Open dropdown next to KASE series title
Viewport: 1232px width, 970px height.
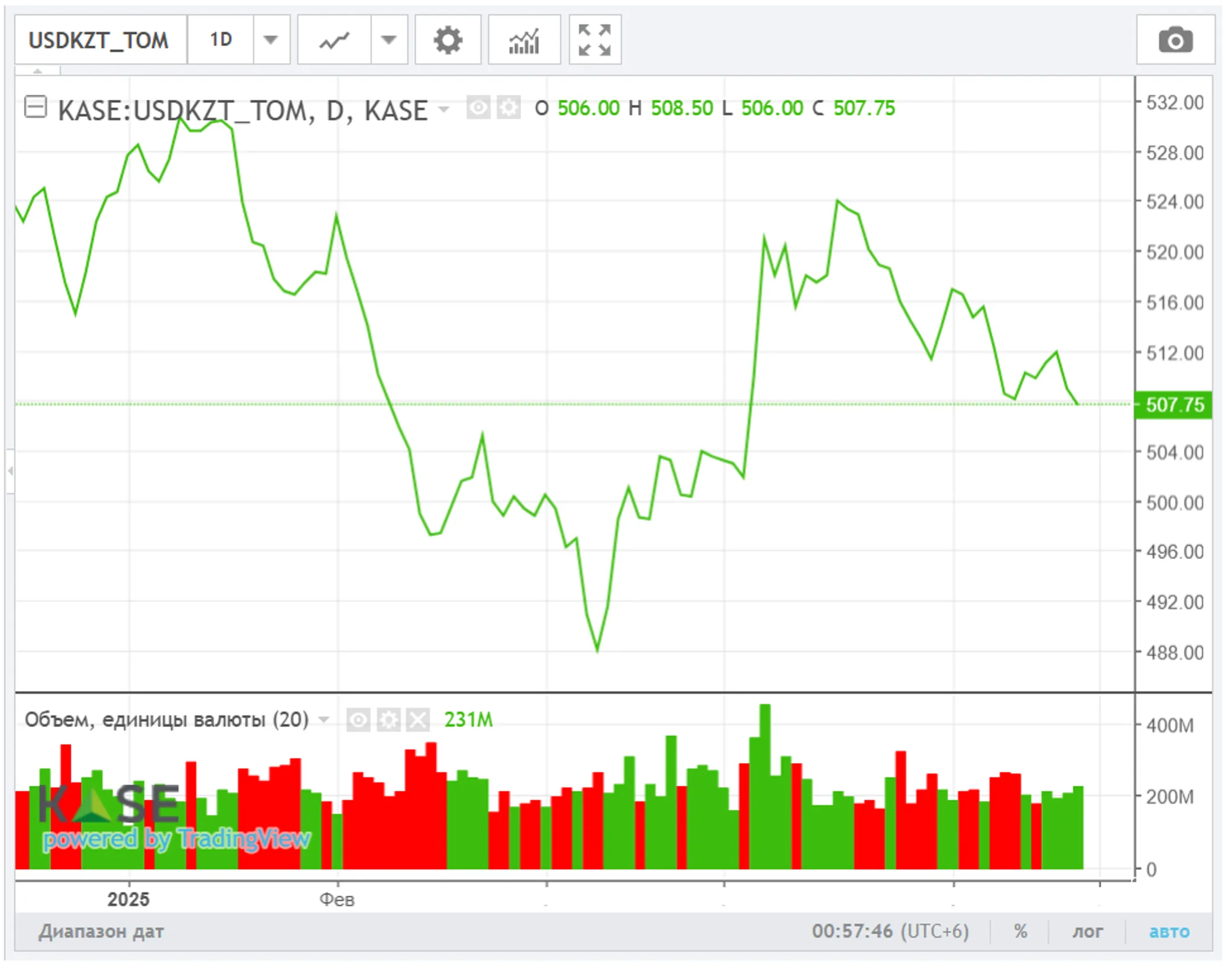[444, 108]
